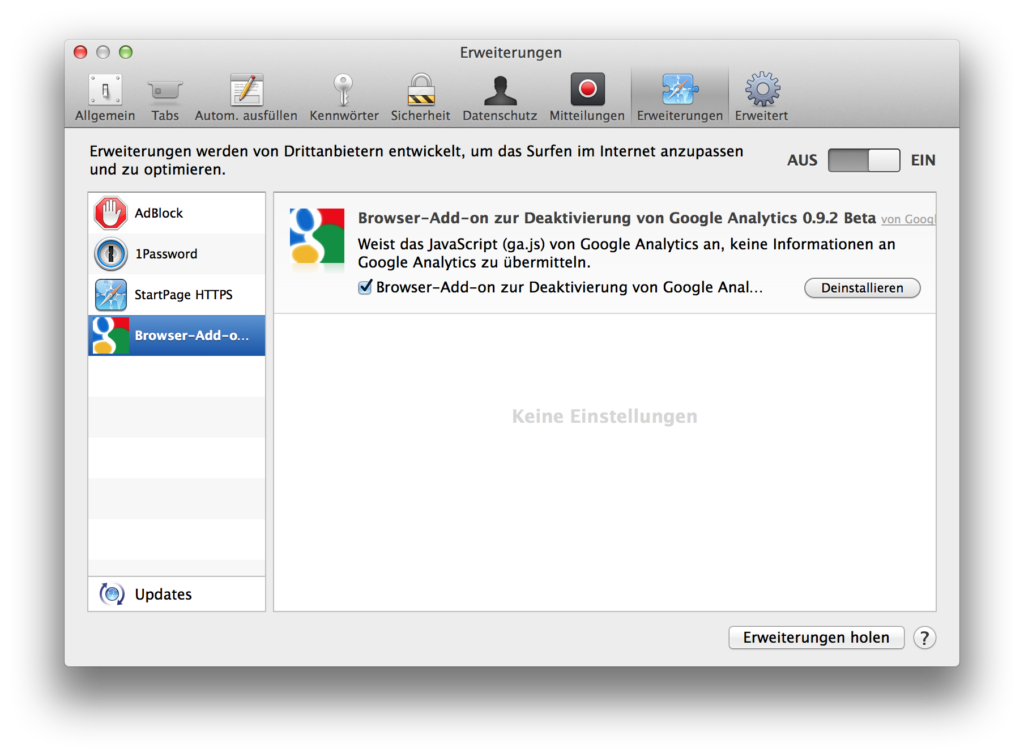The height and width of the screenshot is (756, 1024).
Task: Uncheck the Browser-Add-on zur Deaktivierung checkbox
Action: point(365,287)
